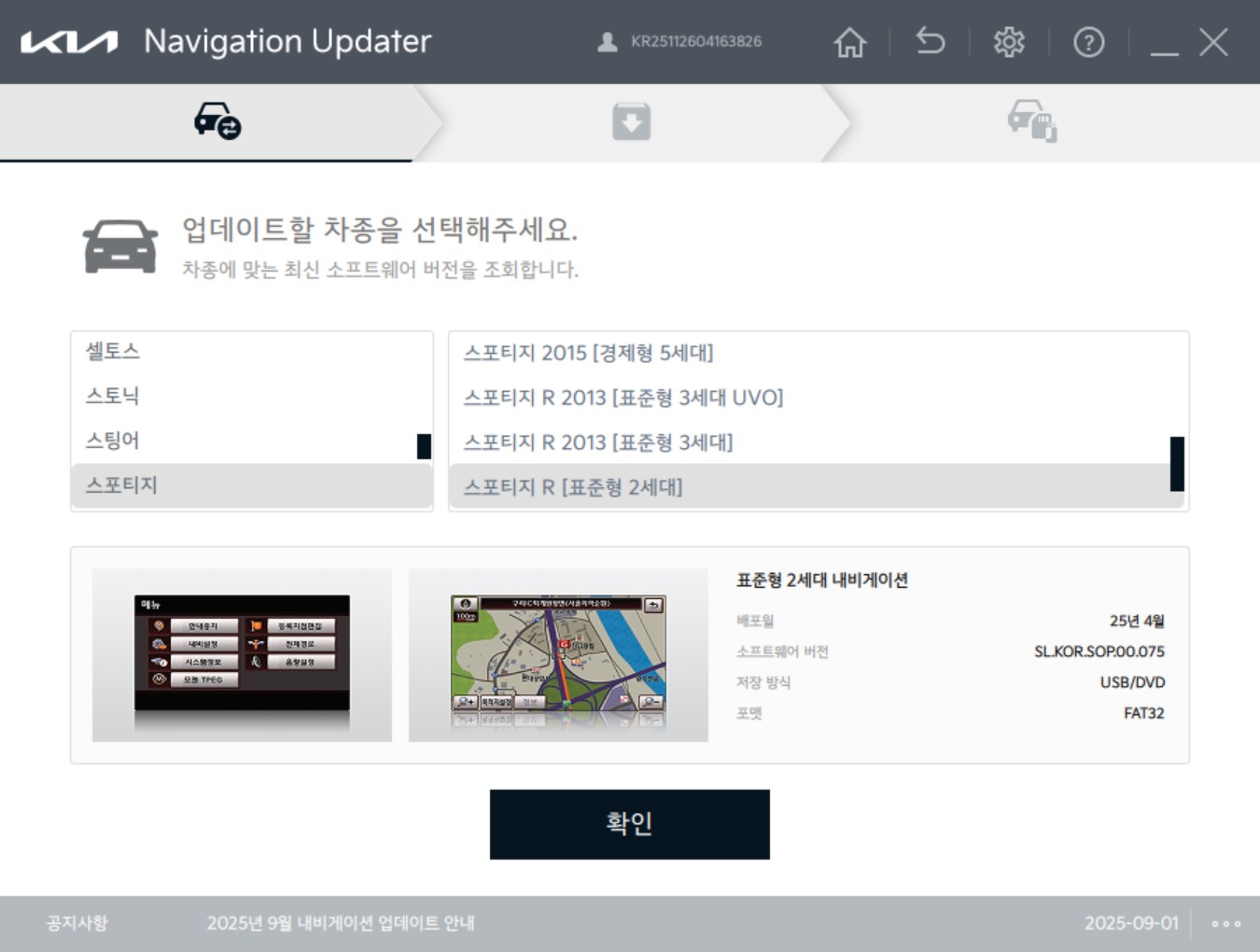
Task: Select the vehicle selection step tab
Action: (x=217, y=121)
